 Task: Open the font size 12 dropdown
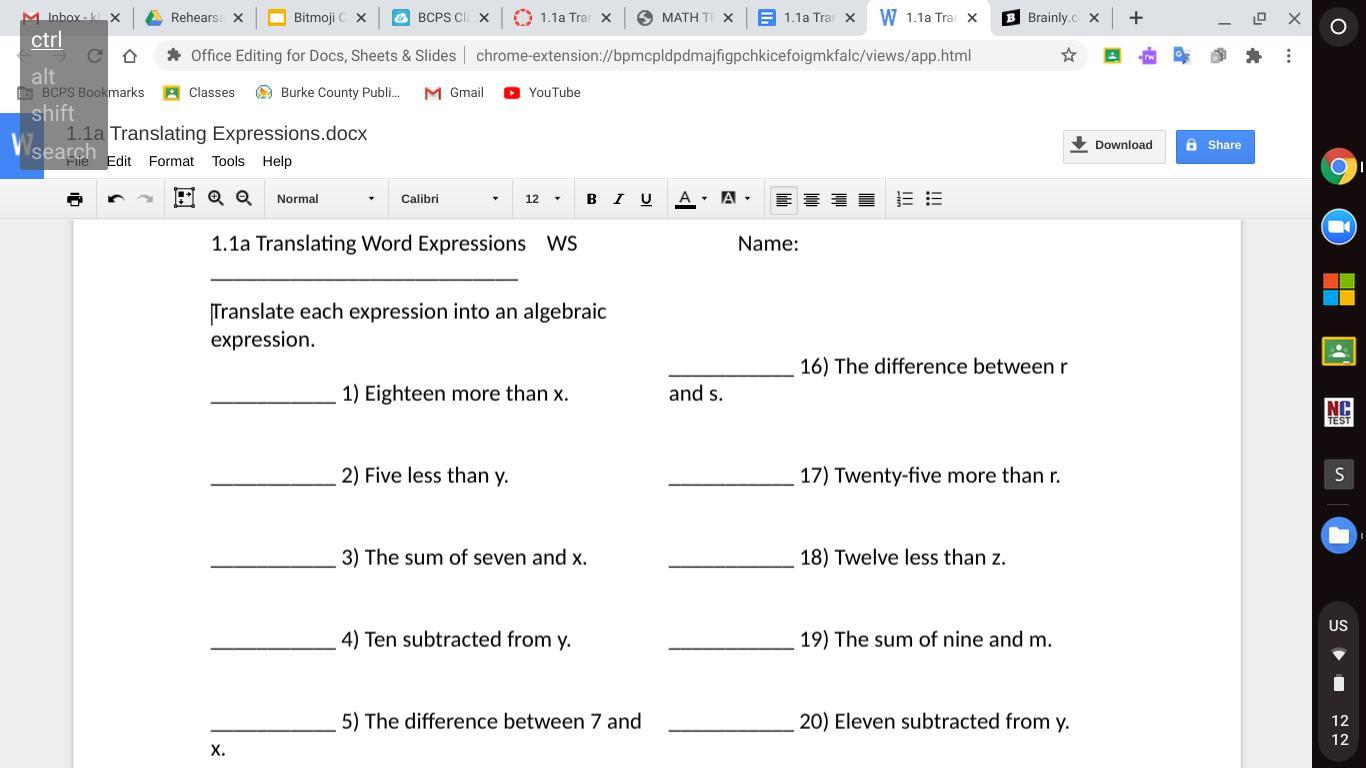click(543, 199)
